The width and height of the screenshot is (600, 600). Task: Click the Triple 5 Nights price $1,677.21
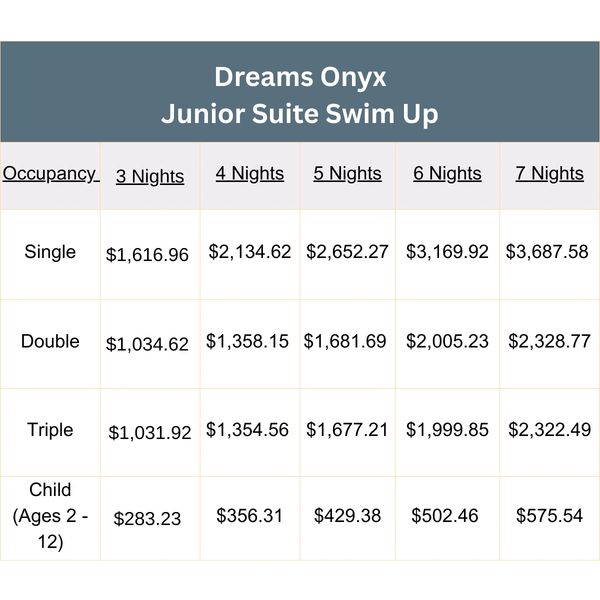tap(346, 430)
